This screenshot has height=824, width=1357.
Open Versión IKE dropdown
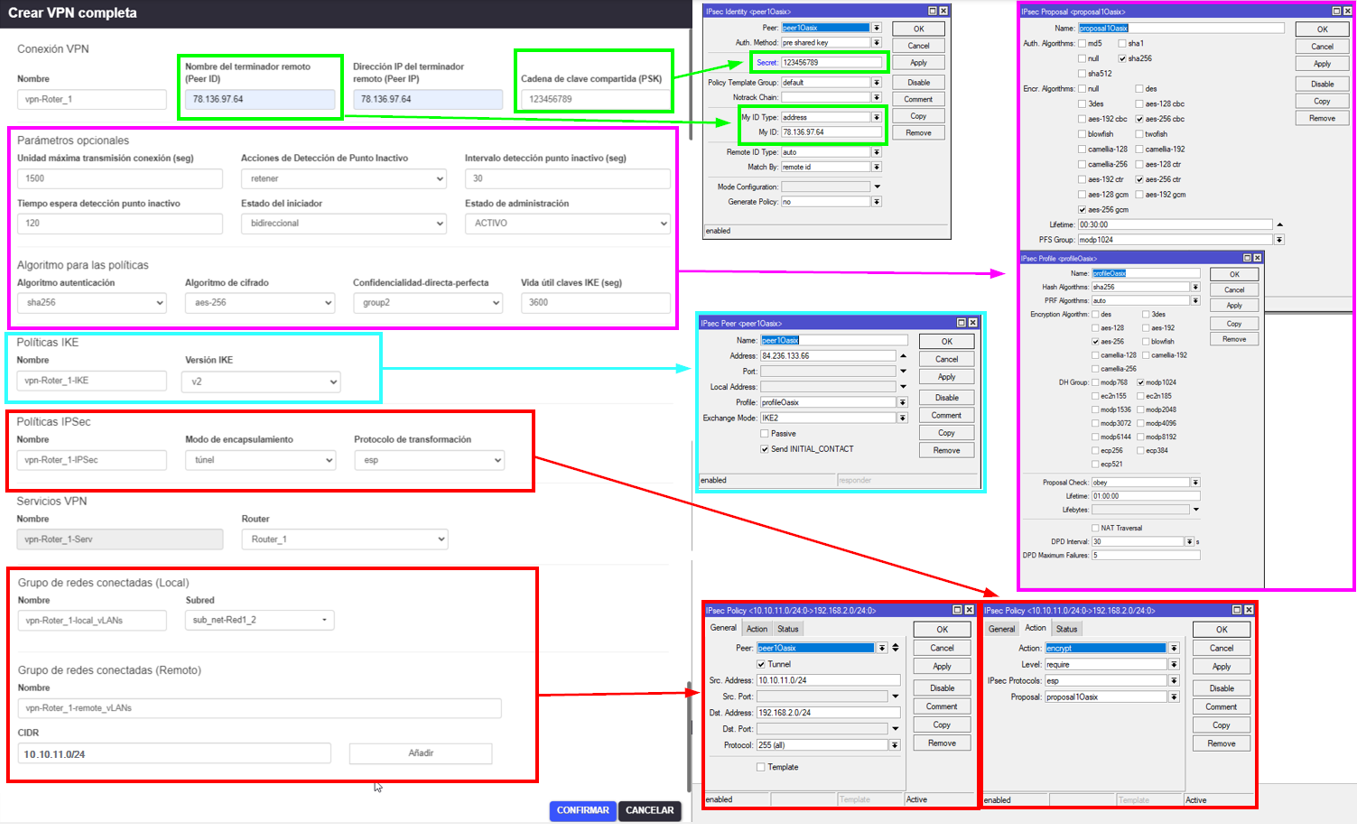pyautogui.click(x=260, y=381)
